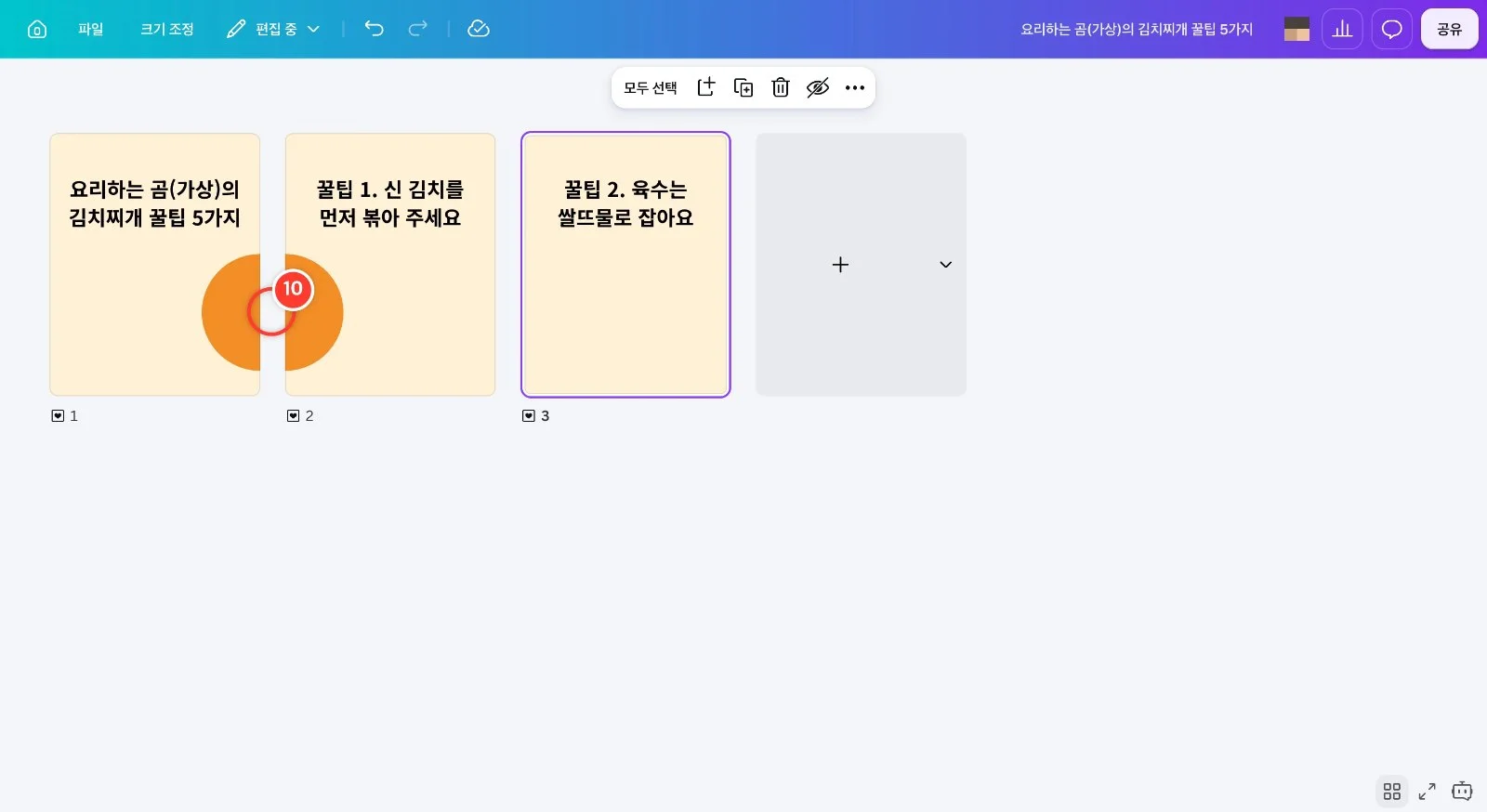Open the user profile avatar
Screen dimensions: 1487x812
pos(1296,29)
